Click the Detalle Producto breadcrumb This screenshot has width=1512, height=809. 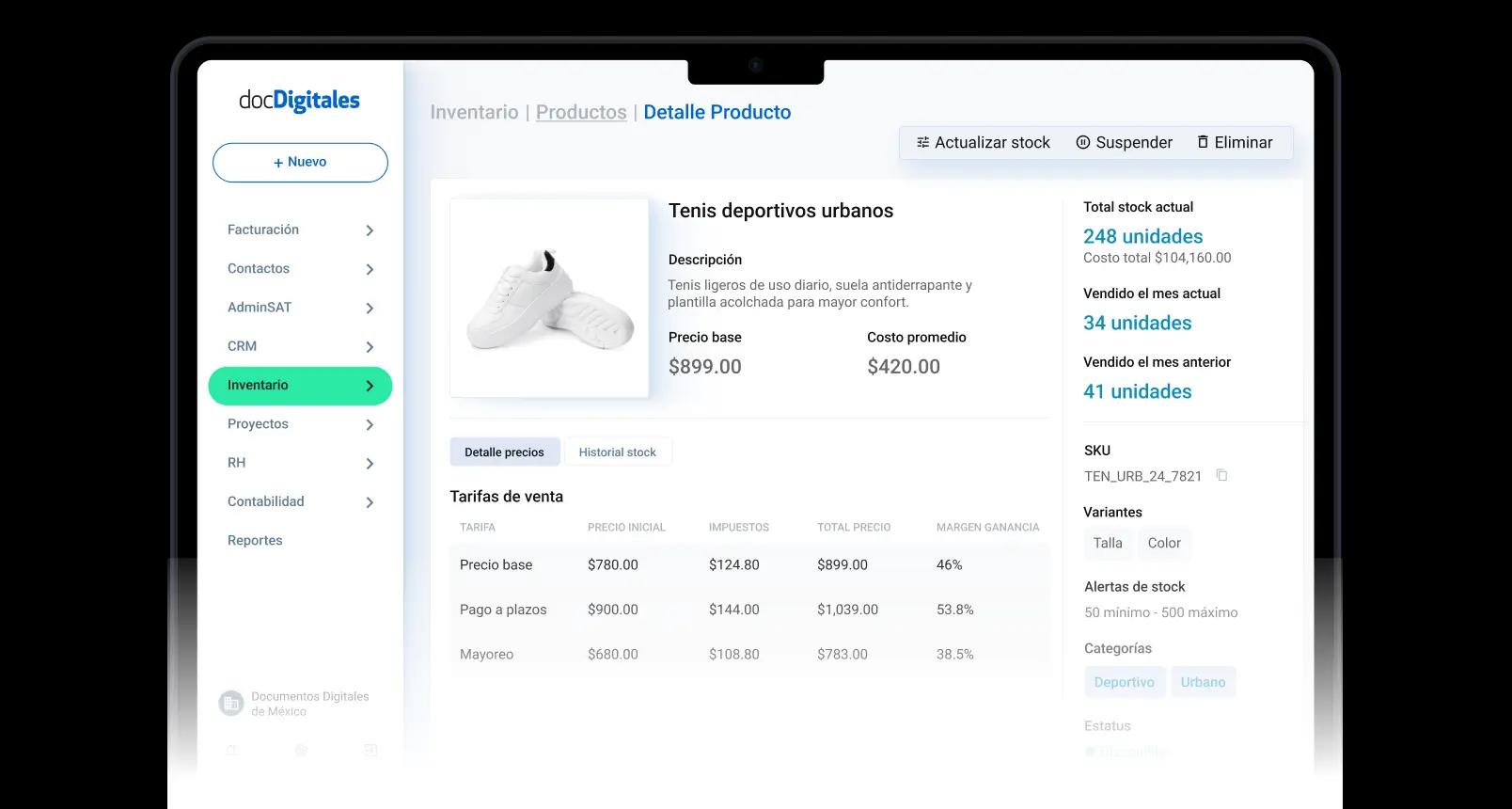coord(717,112)
